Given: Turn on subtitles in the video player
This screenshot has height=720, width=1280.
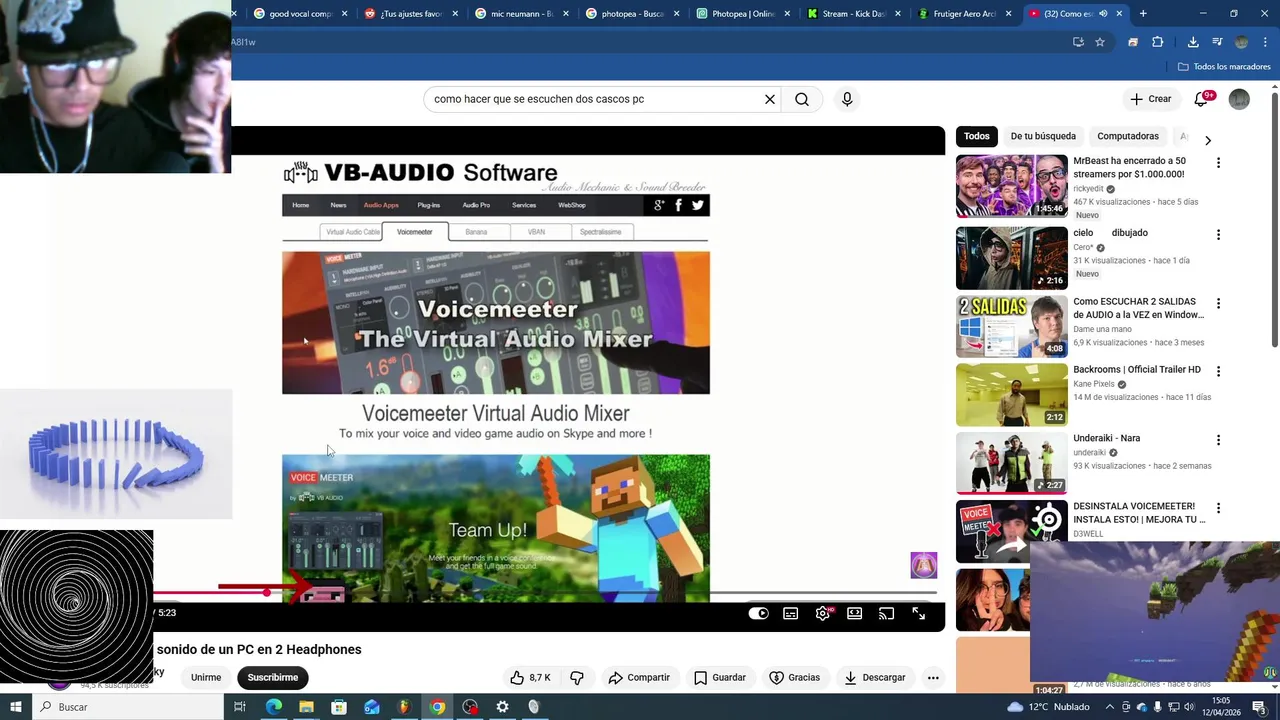Looking at the screenshot, I should pos(791,613).
